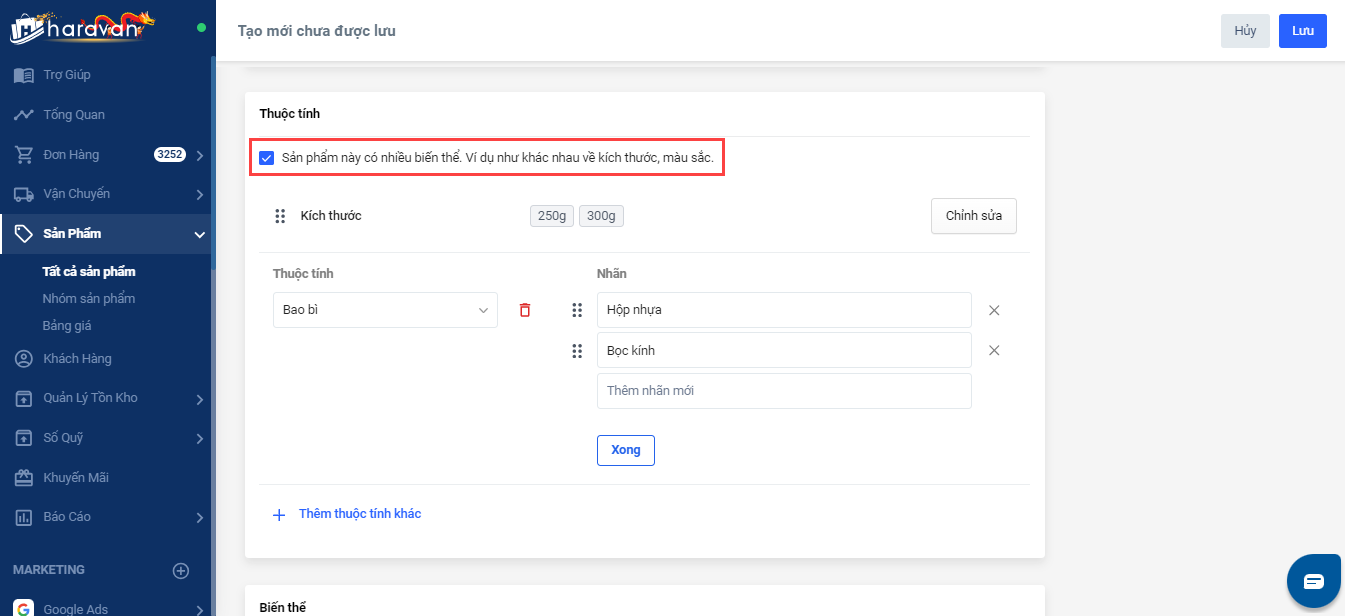Open the Bao bì attribute dropdown
This screenshot has height=616, width=1345.
point(385,310)
